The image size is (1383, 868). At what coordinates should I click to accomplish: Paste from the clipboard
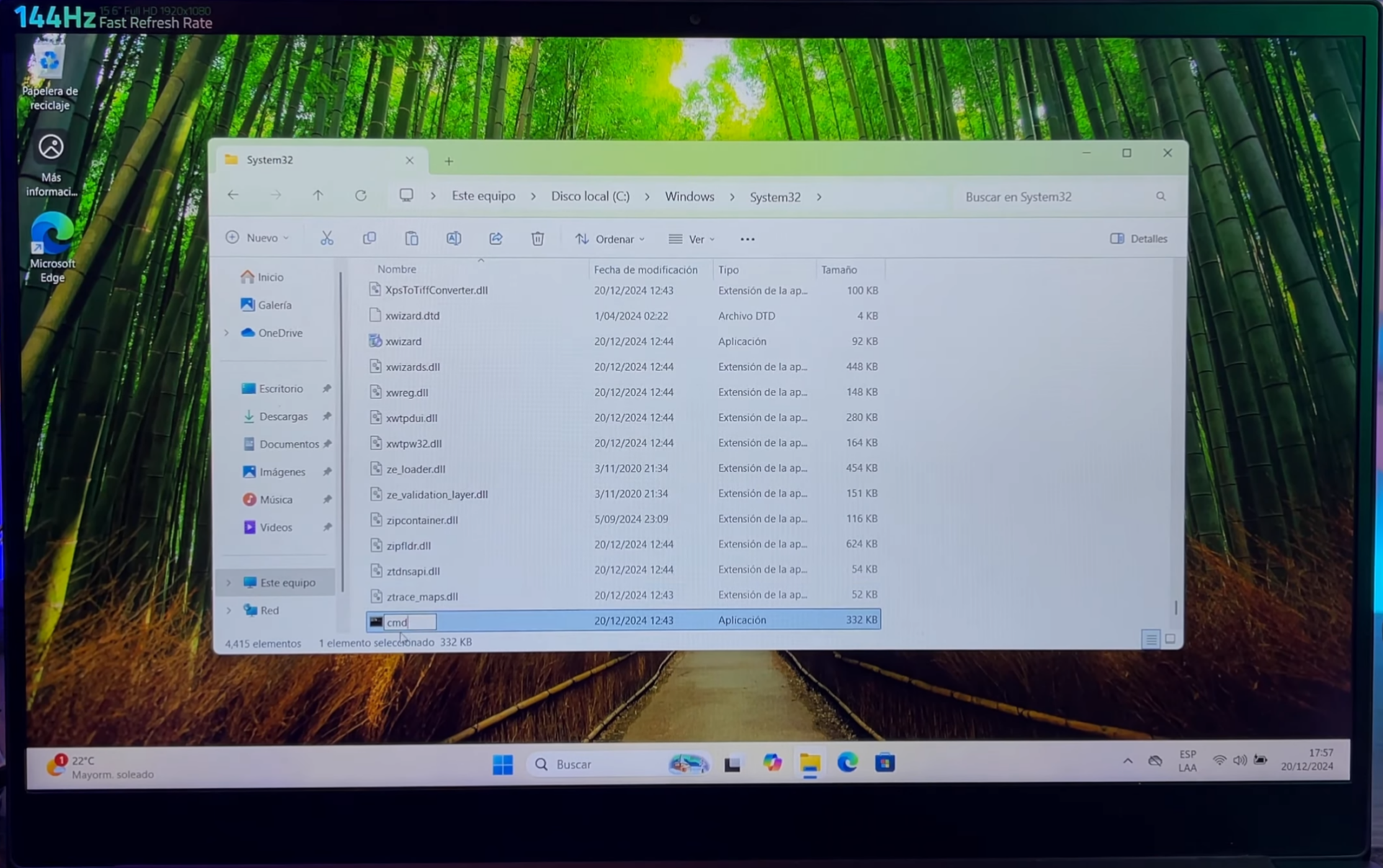(411, 238)
